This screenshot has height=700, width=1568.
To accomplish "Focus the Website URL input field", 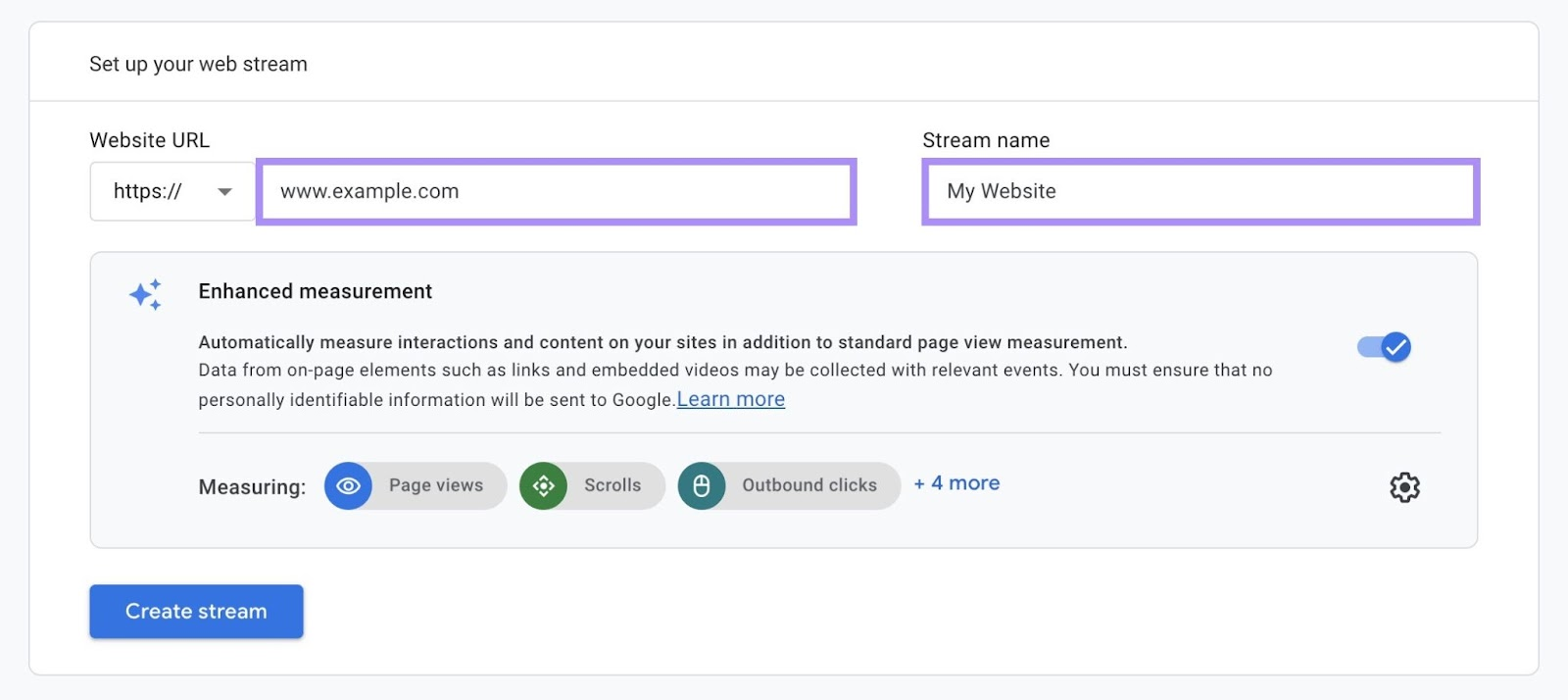I will pos(556,191).
